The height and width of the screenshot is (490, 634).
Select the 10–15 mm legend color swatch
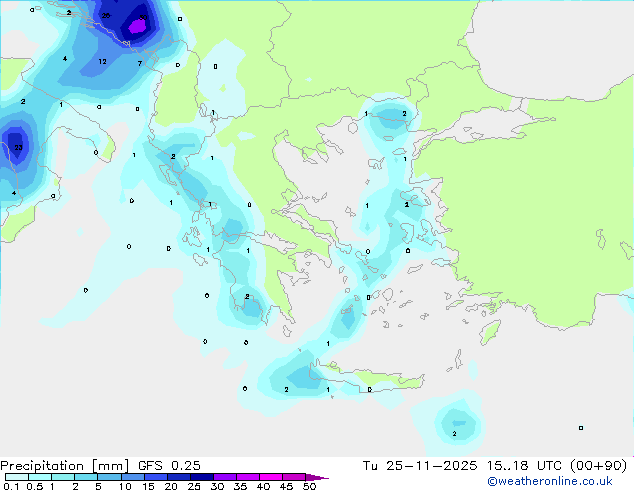[132, 477]
